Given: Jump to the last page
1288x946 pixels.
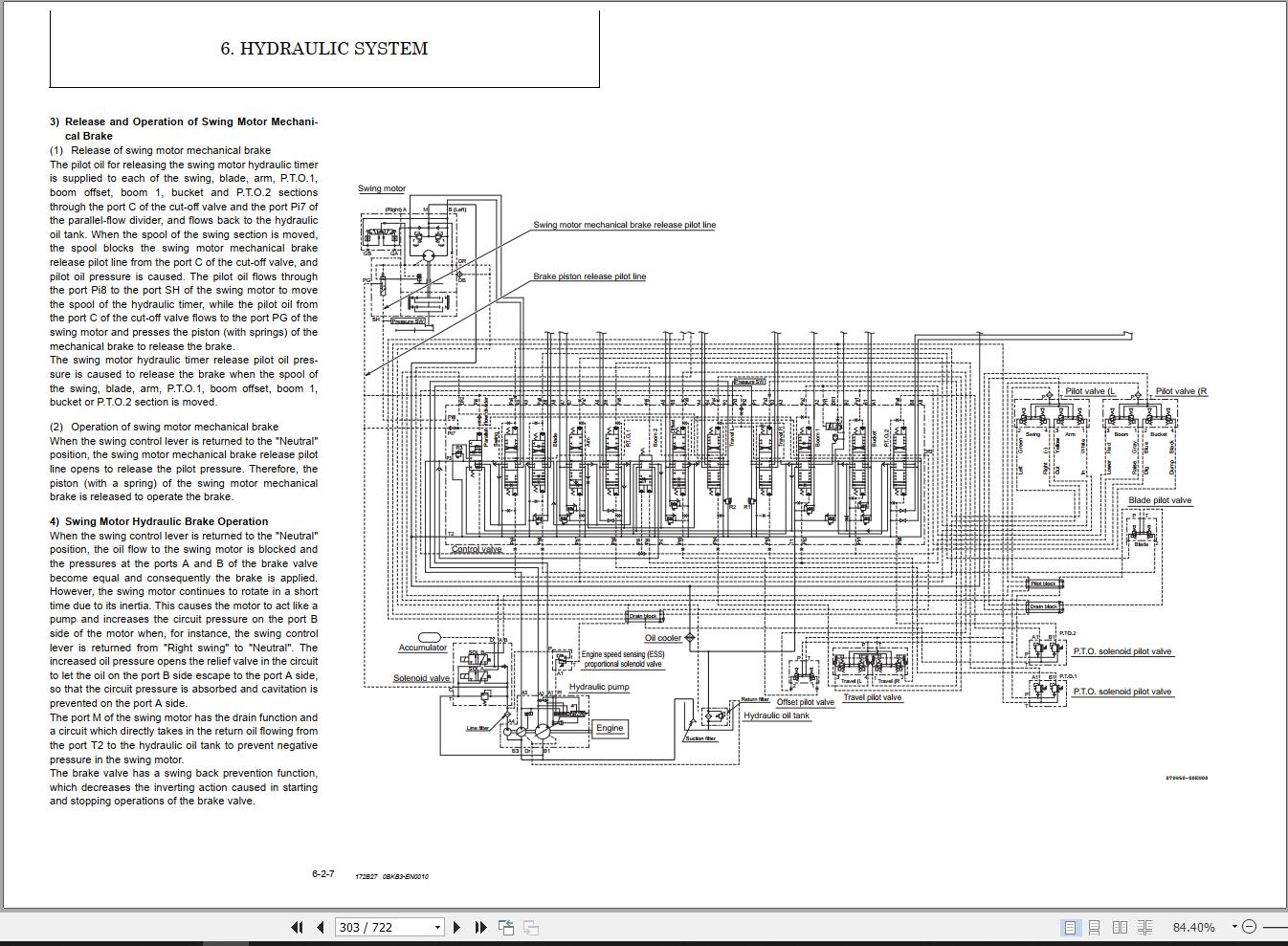Looking at the screenshot, I should point(480,927).
